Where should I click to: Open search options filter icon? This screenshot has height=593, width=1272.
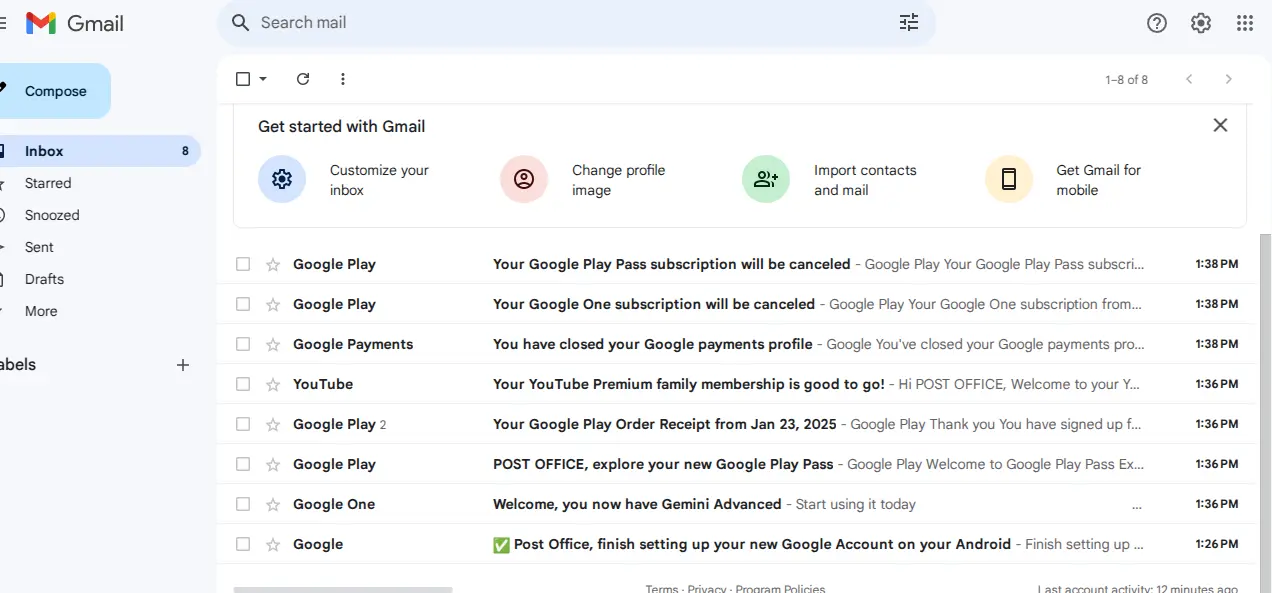tap(909, 22)
